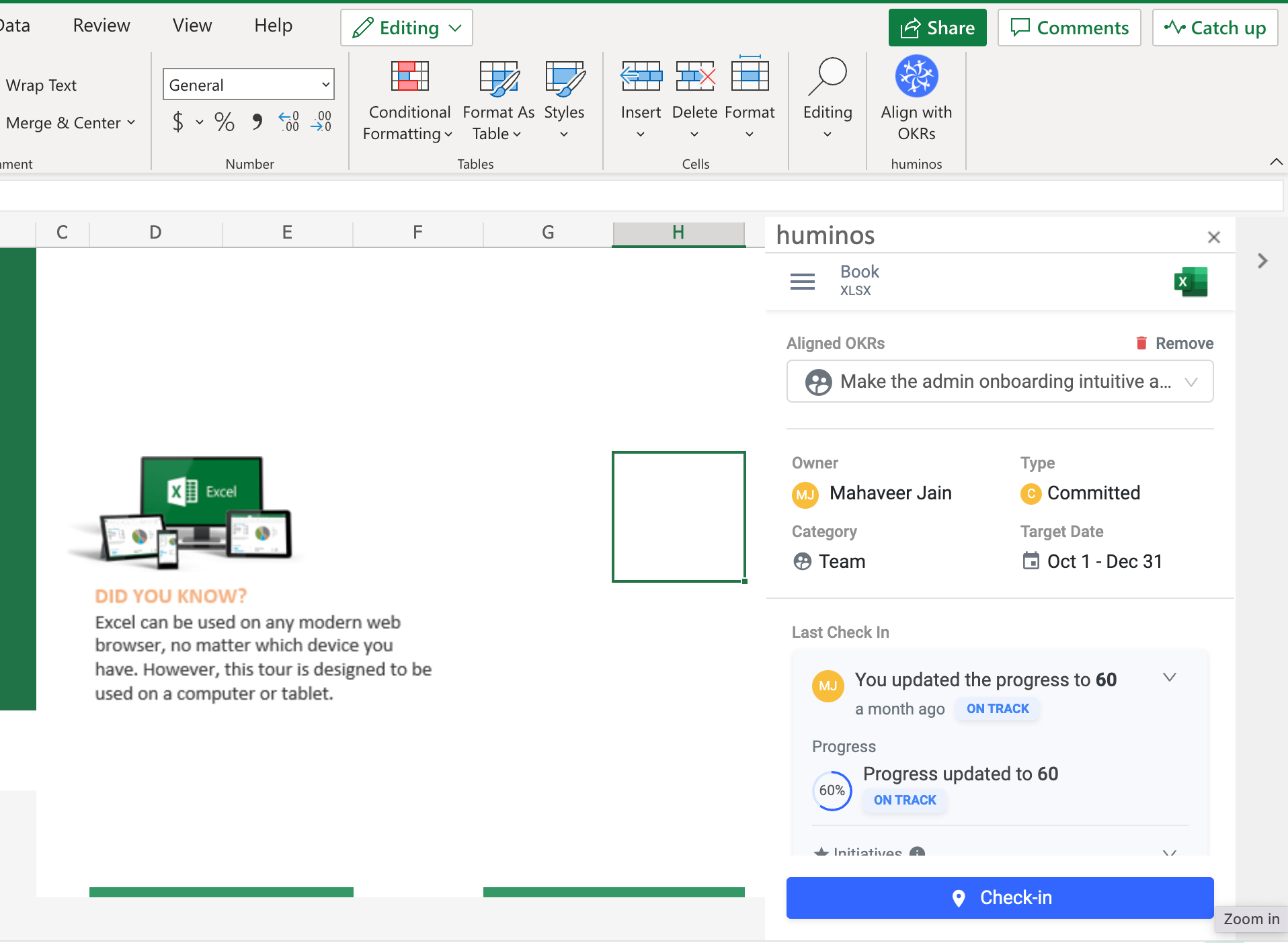This screenshot has height=943, width=1288.
Task: Open Aligned OKRs selection dropdown
Action: coord(1000,381)
